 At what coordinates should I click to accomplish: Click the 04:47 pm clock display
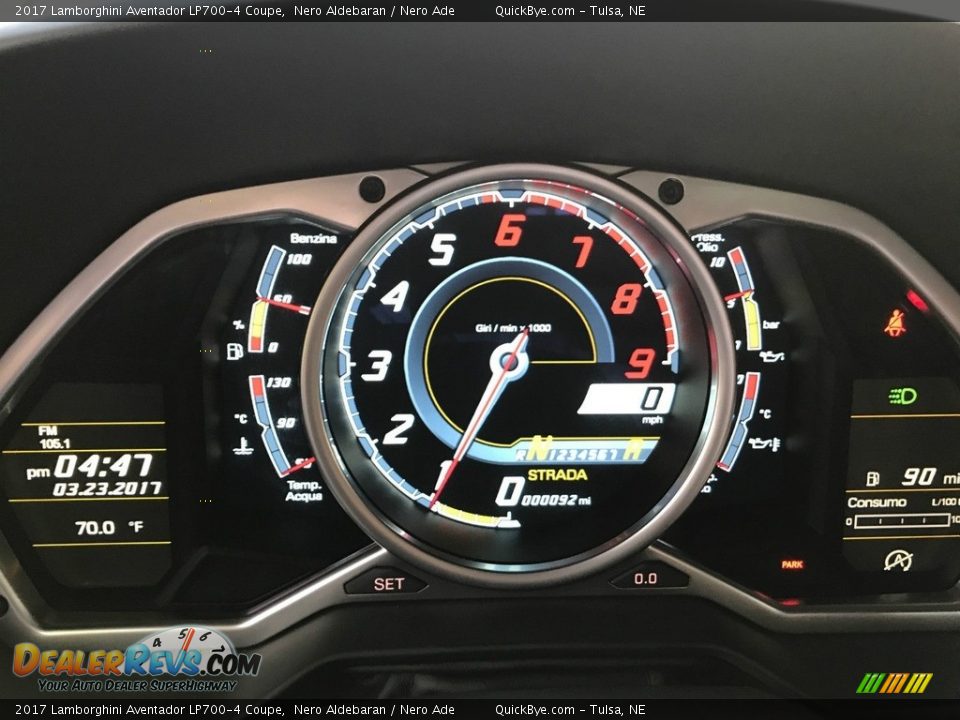[x=89, y=467]
